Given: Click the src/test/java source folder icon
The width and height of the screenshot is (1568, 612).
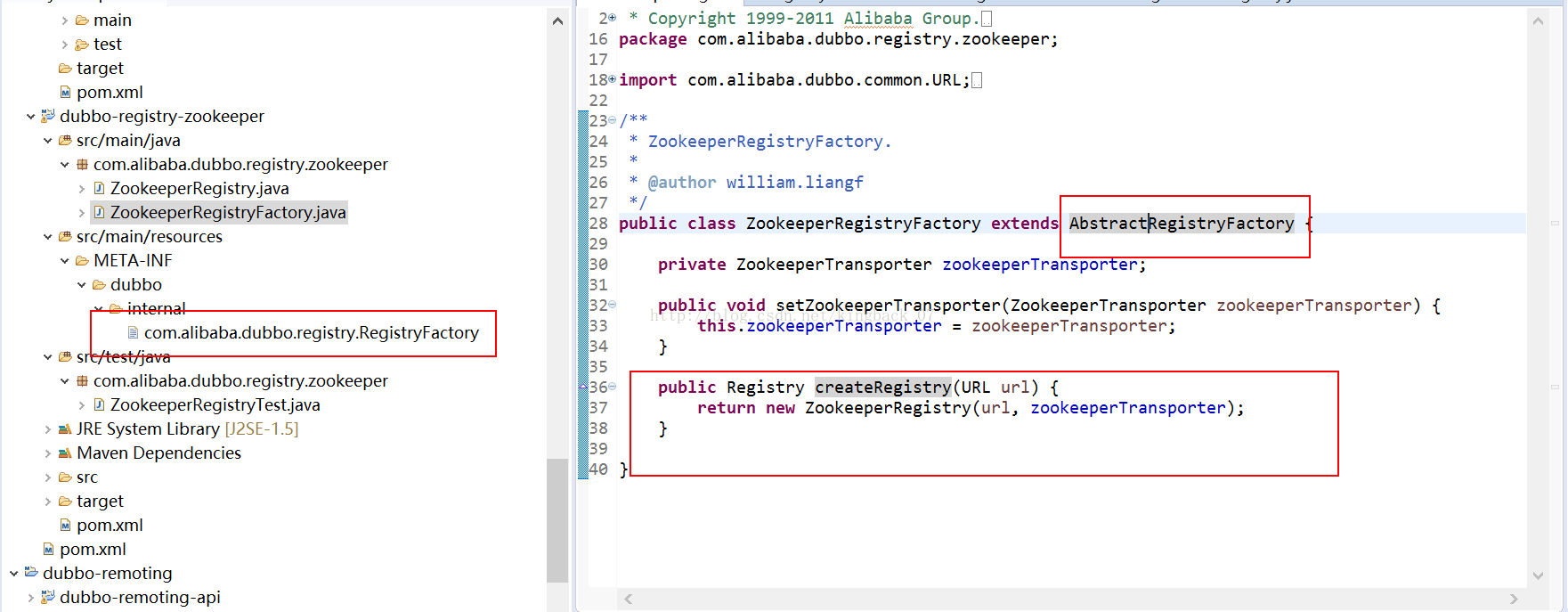Looking at the screenshot, I should pos(65,356).
